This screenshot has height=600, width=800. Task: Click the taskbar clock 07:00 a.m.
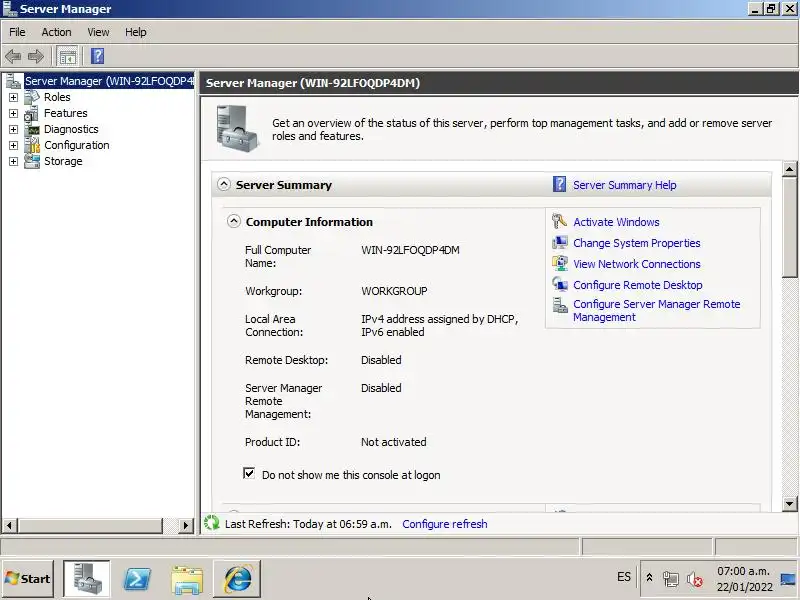click(743, 571)
